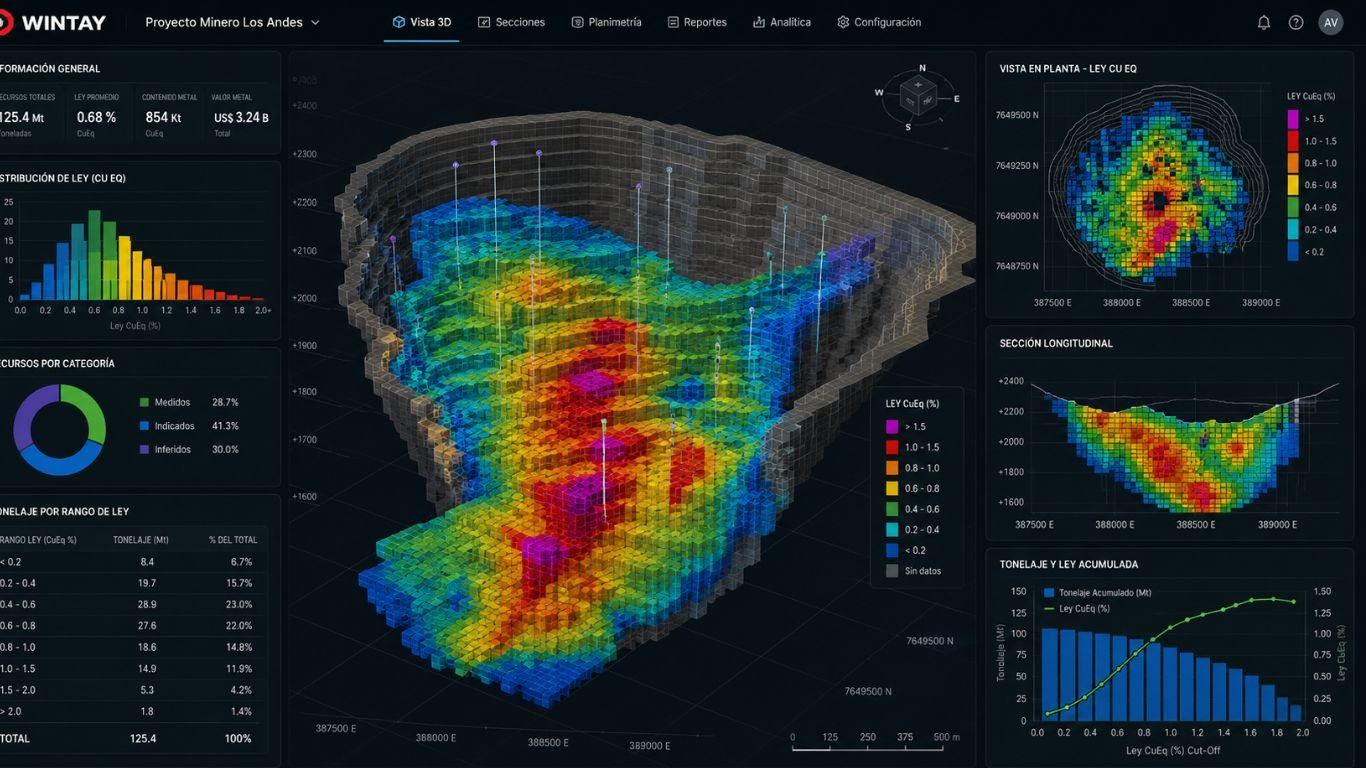Select yellow 0.6 - 0.8 swatch in main legend
This screenshot has height=768, width=1366.
click(892, 488)
